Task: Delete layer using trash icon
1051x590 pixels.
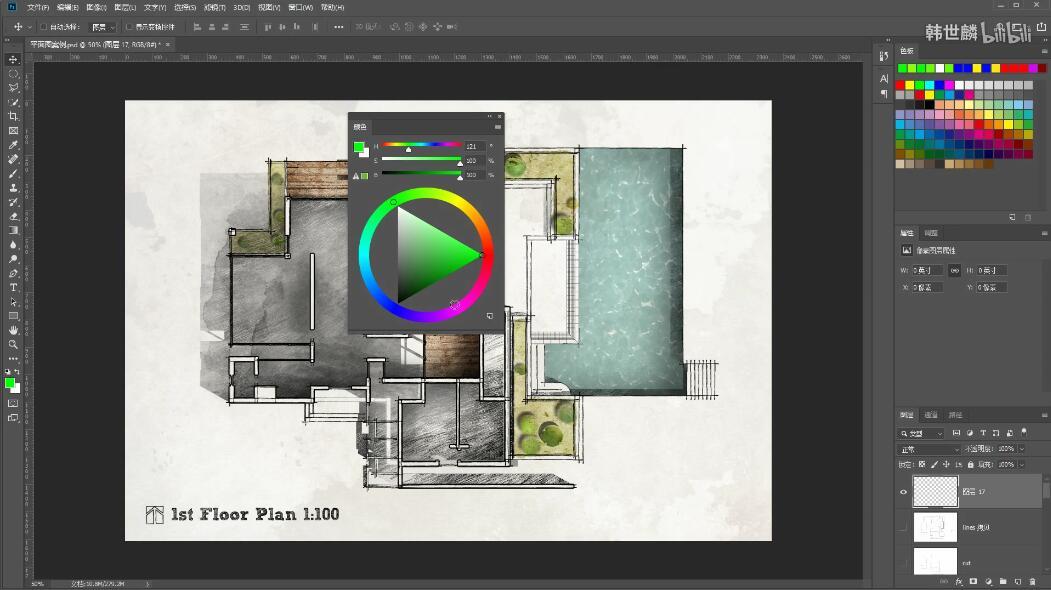Action: [1032, 581]
